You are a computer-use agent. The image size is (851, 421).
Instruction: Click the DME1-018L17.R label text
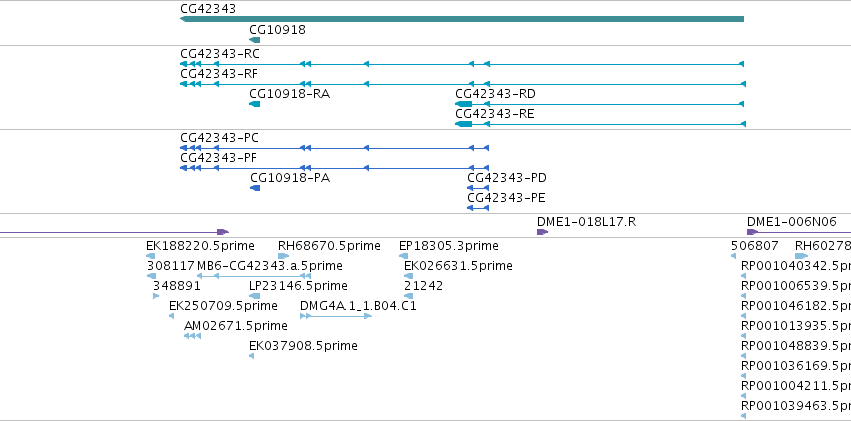pos(586,222)
